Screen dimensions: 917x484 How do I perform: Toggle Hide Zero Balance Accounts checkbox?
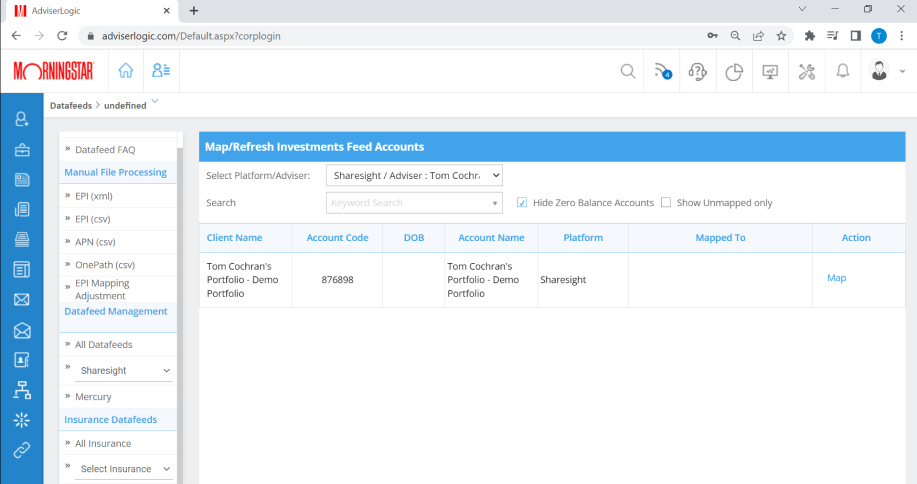[x=522, y=202]
